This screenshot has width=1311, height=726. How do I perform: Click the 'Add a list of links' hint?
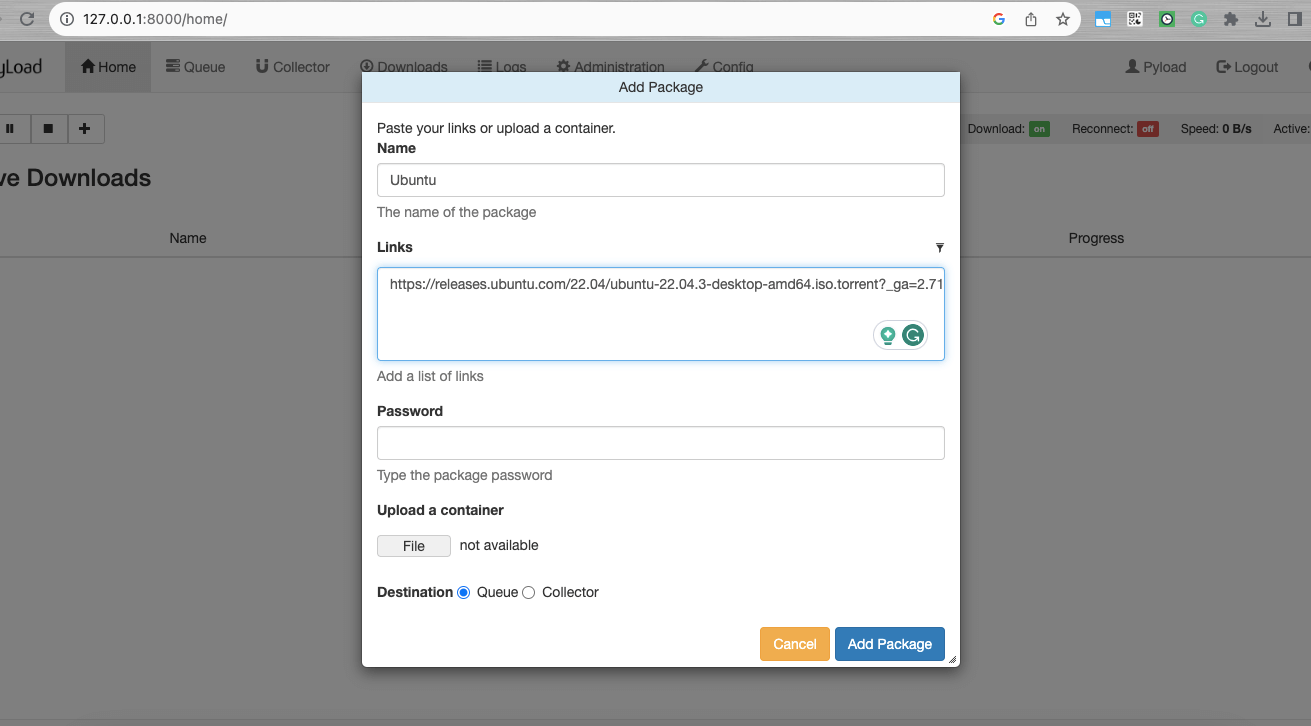coord(430,376)
